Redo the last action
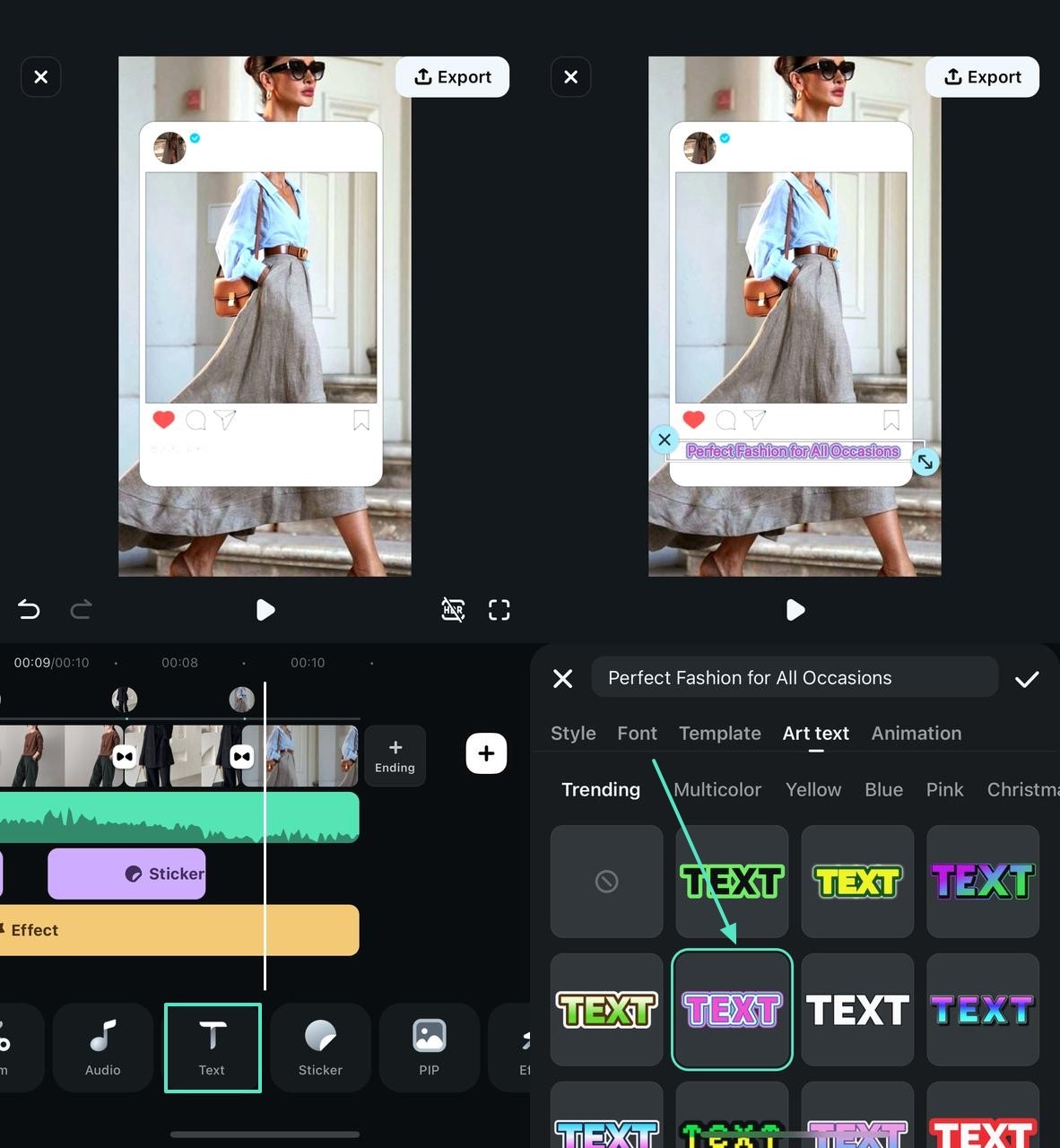1060x1148 pixels. 81,610
